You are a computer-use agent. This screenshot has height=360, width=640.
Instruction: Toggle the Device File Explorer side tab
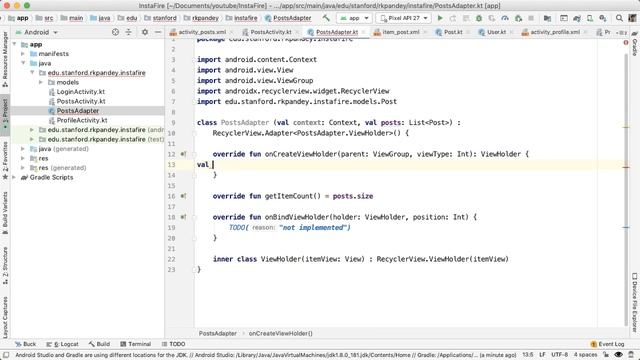tap(635, 302)
